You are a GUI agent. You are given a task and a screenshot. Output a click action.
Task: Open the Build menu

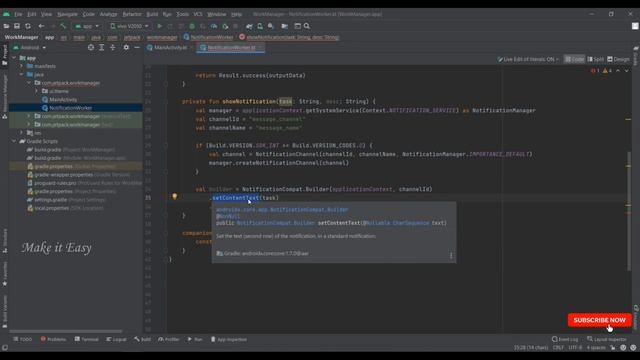tap(152, 14)
